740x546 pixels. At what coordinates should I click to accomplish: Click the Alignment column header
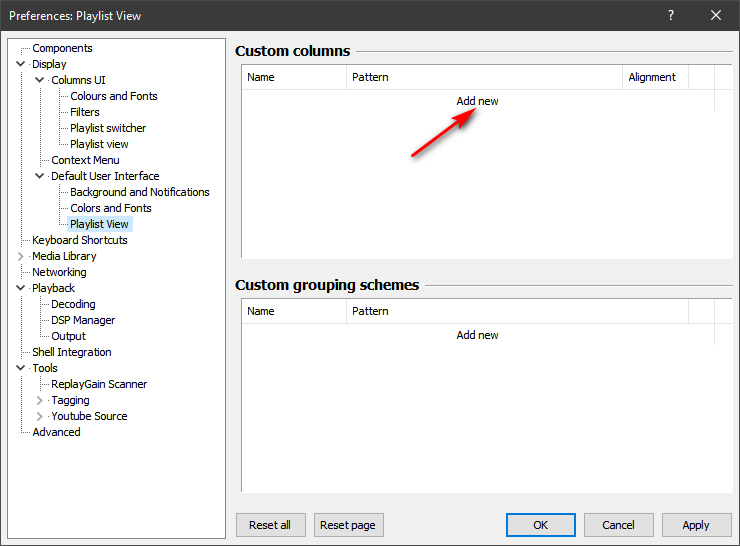652,77
